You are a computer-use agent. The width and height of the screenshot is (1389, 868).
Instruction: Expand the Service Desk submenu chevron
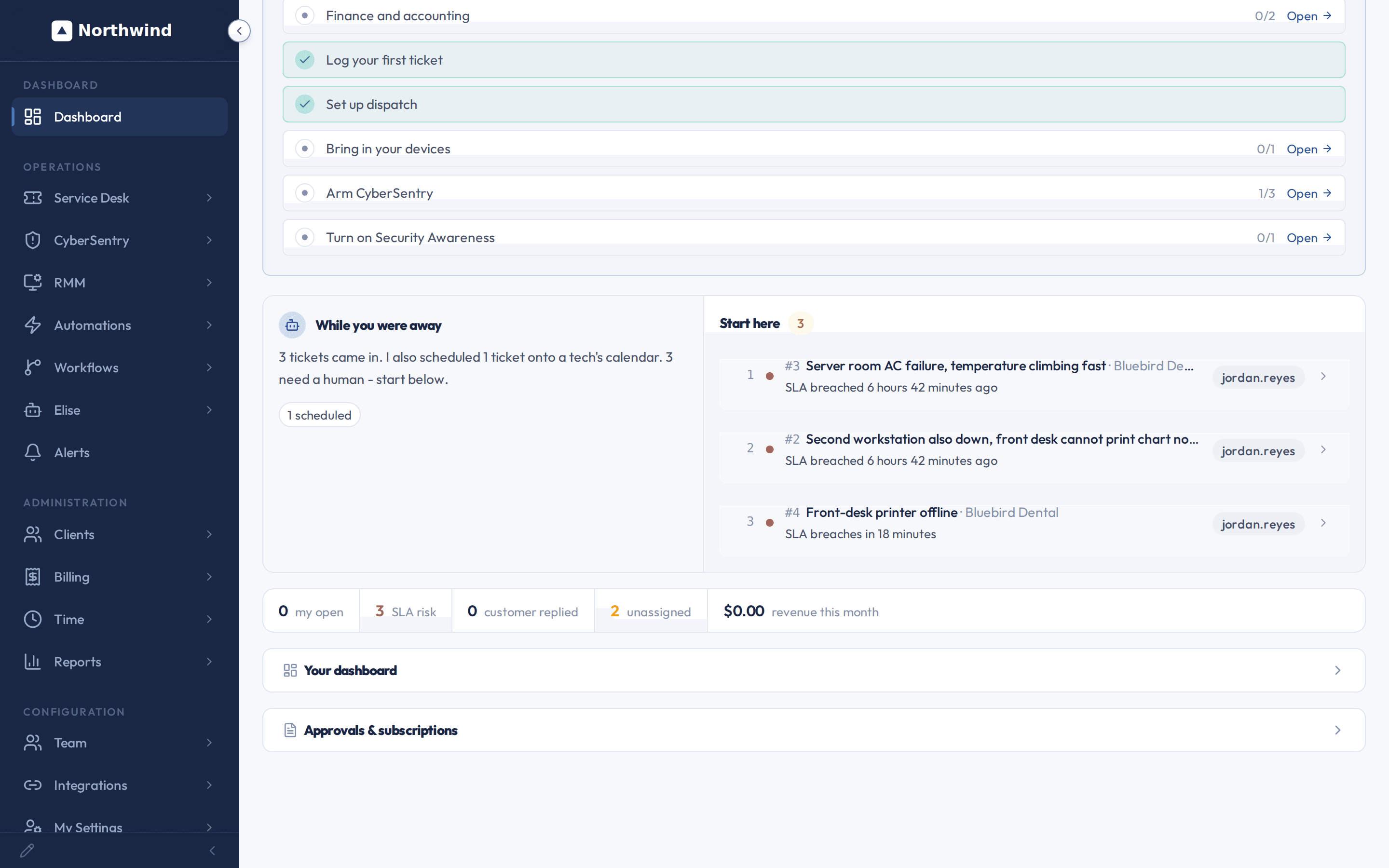click(x=209, y=198)
